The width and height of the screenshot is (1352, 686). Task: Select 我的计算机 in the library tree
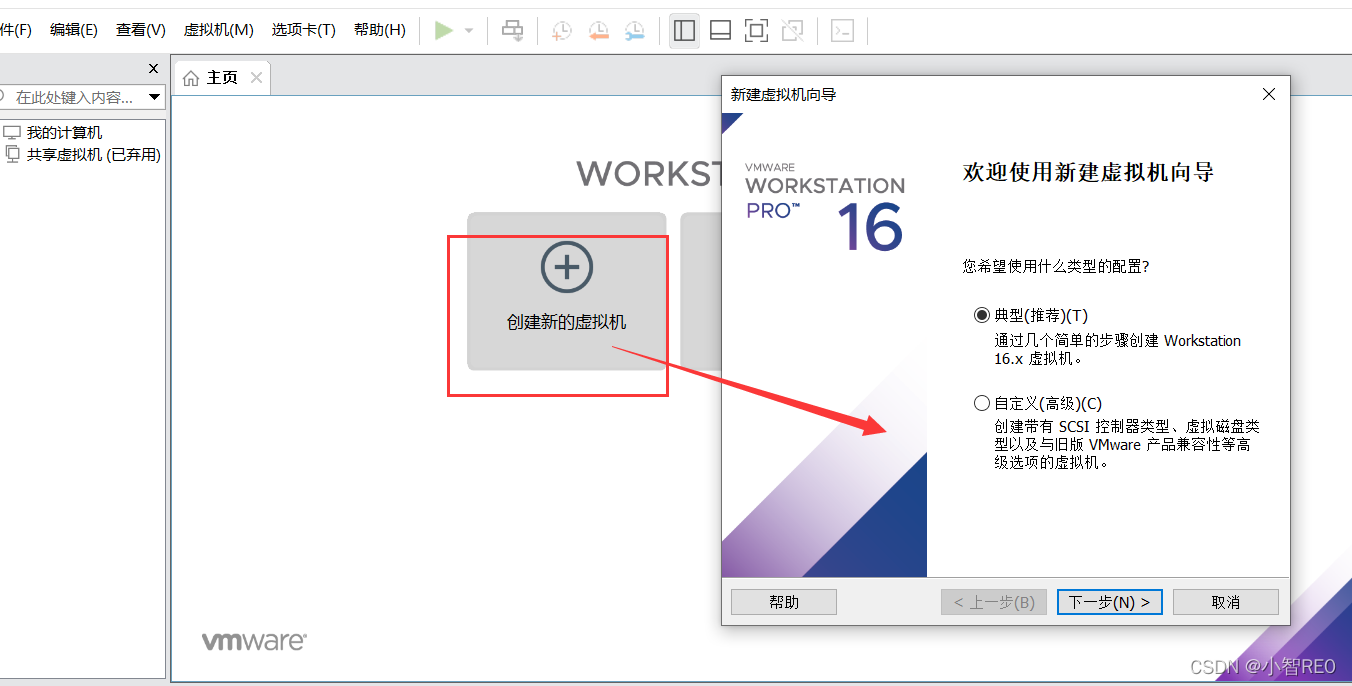pyautogui.click(x=64, y=132)
